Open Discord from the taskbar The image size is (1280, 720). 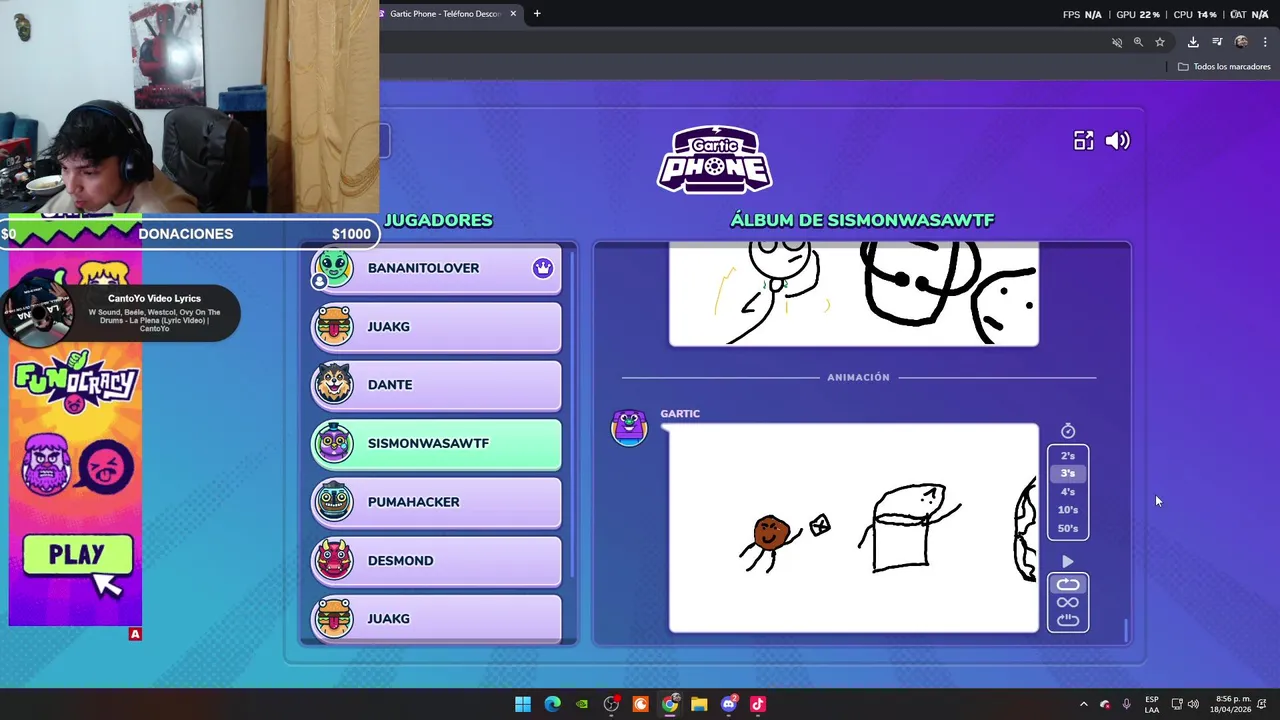729,704
